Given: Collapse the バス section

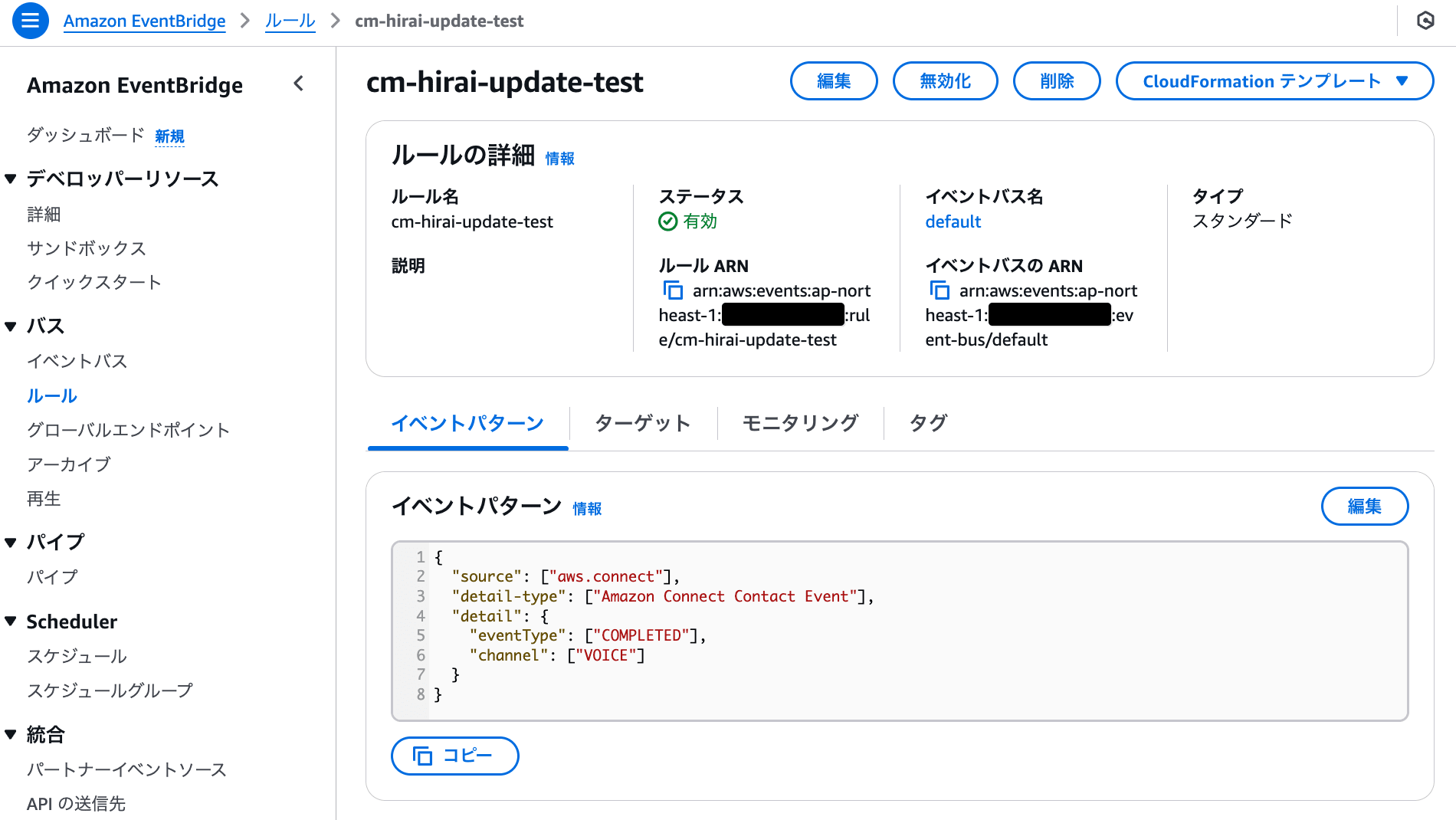Looking at the screenshot, I should point(11,326).
